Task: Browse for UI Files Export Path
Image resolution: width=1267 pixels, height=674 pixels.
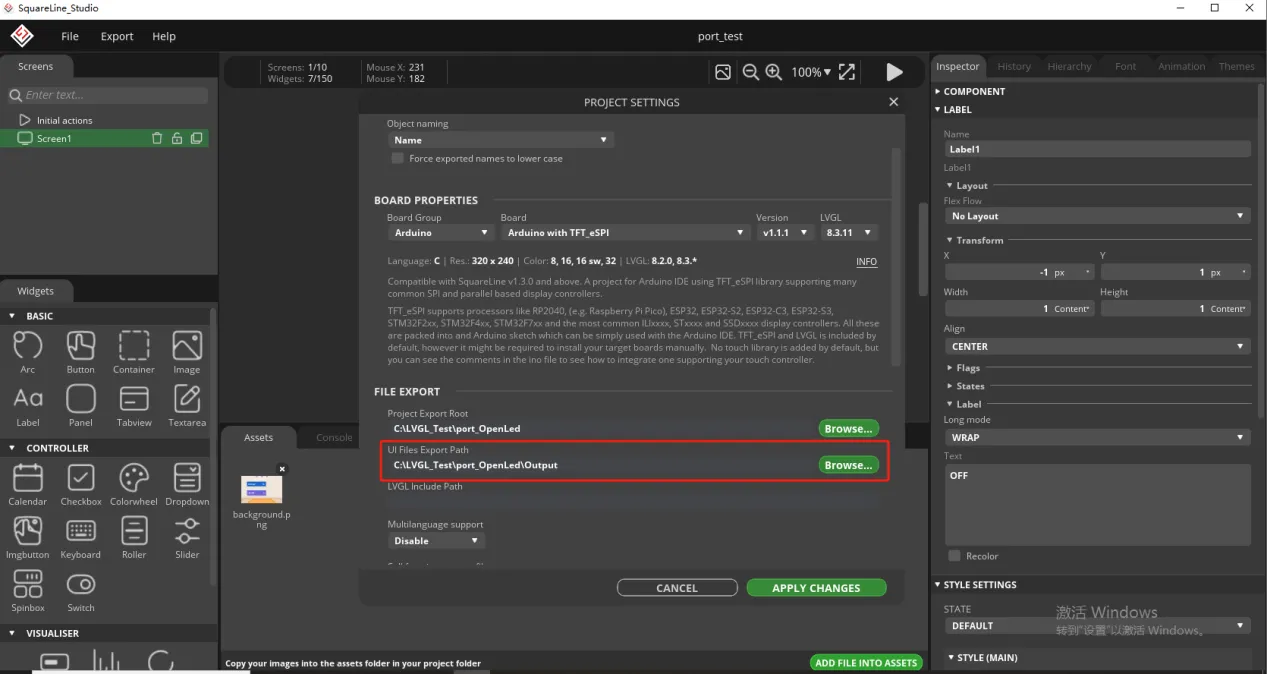Action: point(848,465)
